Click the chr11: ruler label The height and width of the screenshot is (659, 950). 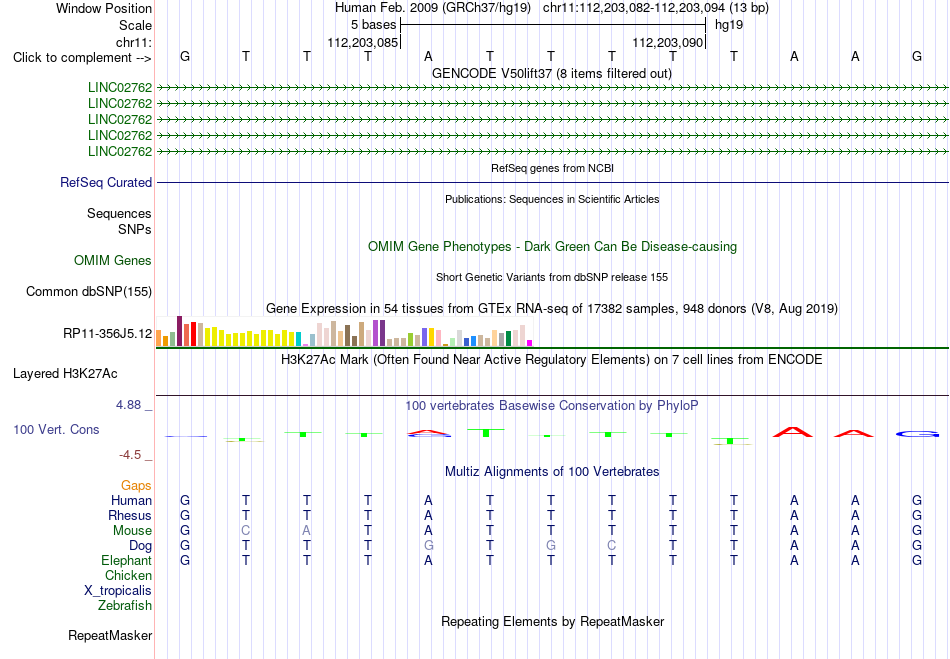click(134, 42)
